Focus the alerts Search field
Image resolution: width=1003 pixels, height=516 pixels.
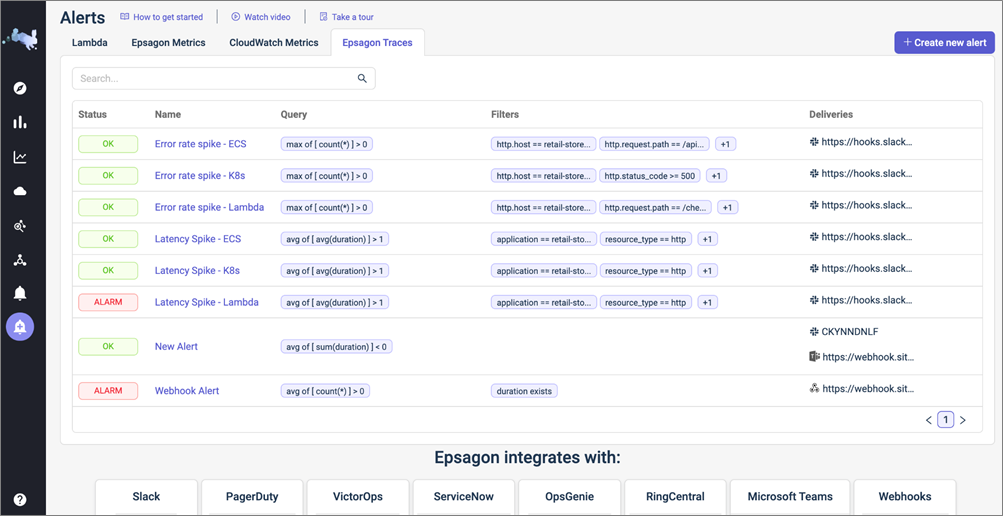tap(215, 78)
